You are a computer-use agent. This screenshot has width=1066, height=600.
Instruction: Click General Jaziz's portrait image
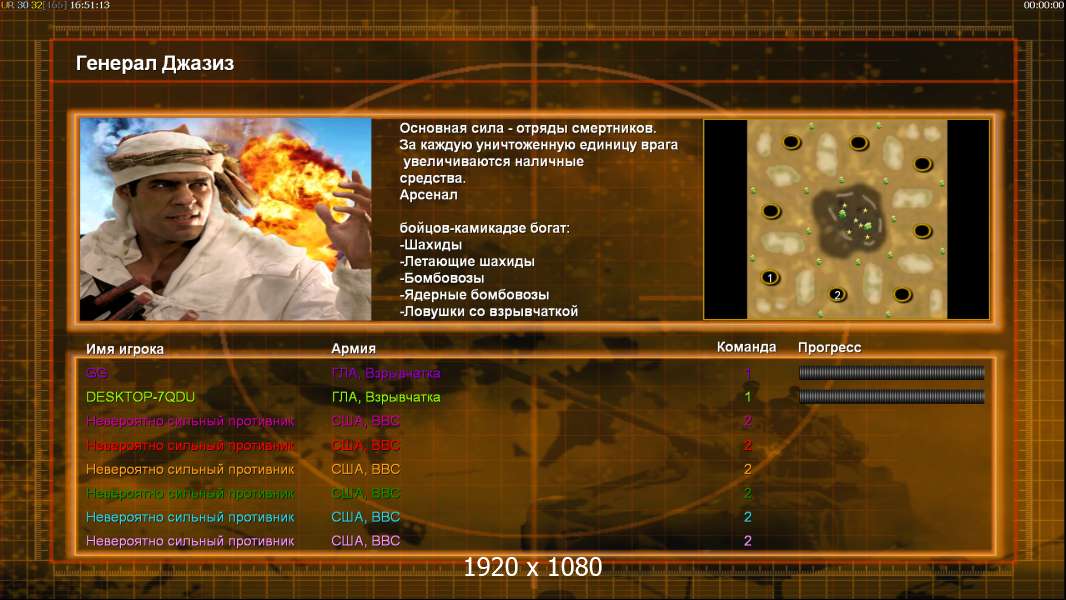coord(225,220)
